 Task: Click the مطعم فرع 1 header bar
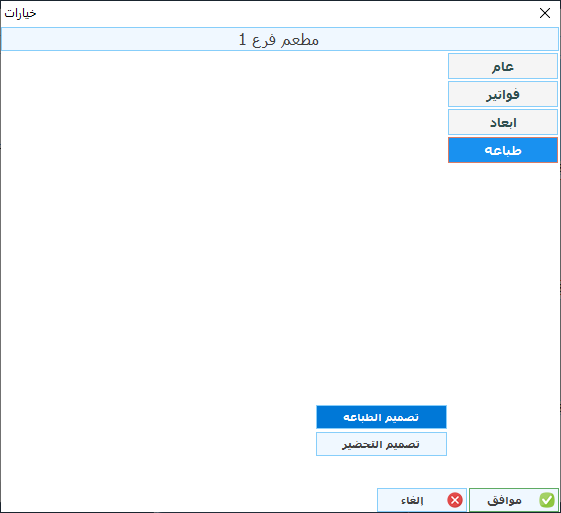pyautogui.click(x=279, y=39)
